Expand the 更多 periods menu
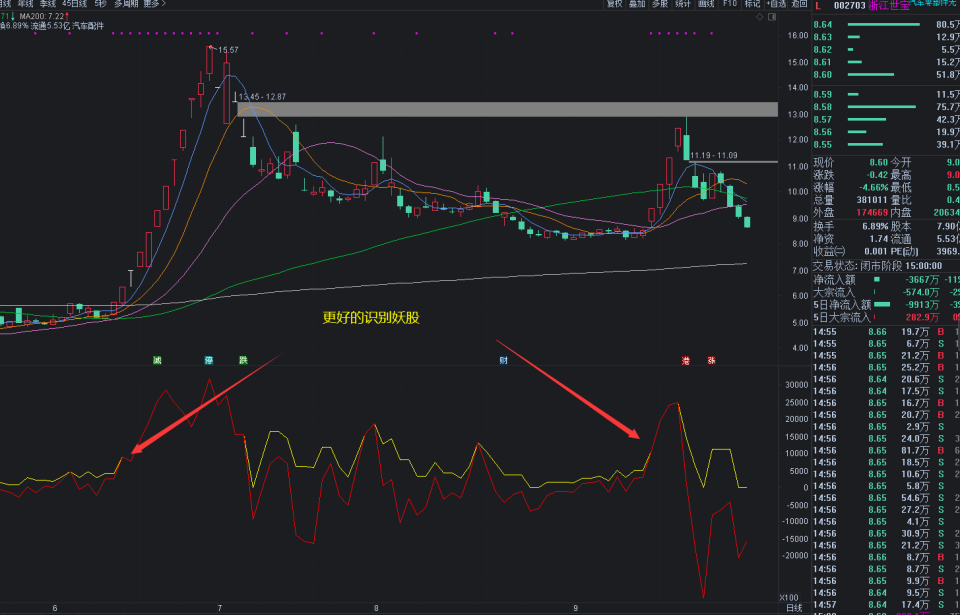This screenshot has width=960, height=615. click(x=154, y=4)
